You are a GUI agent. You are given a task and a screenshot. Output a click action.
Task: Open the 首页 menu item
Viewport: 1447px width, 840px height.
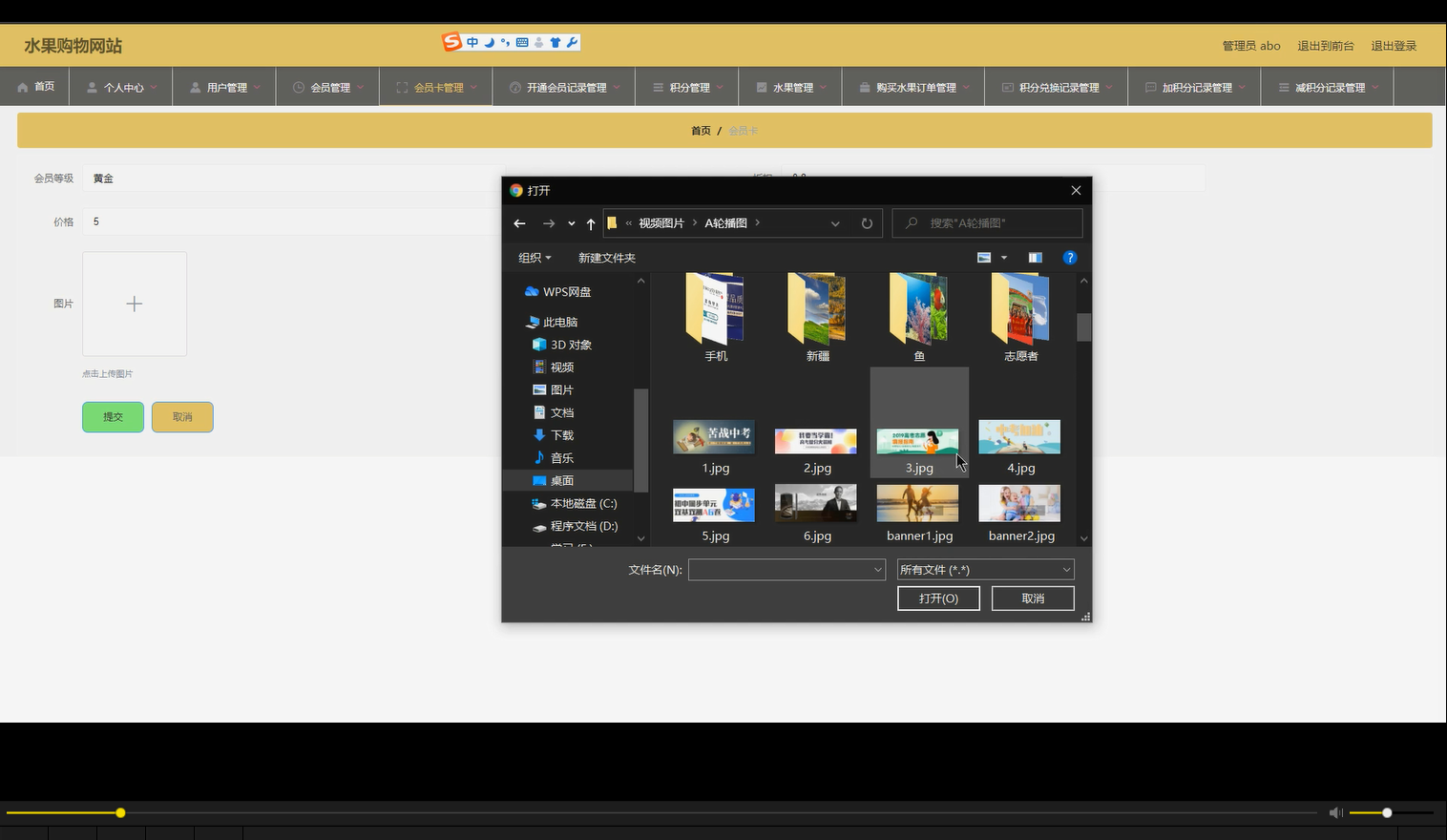click(x=35, y=87)
